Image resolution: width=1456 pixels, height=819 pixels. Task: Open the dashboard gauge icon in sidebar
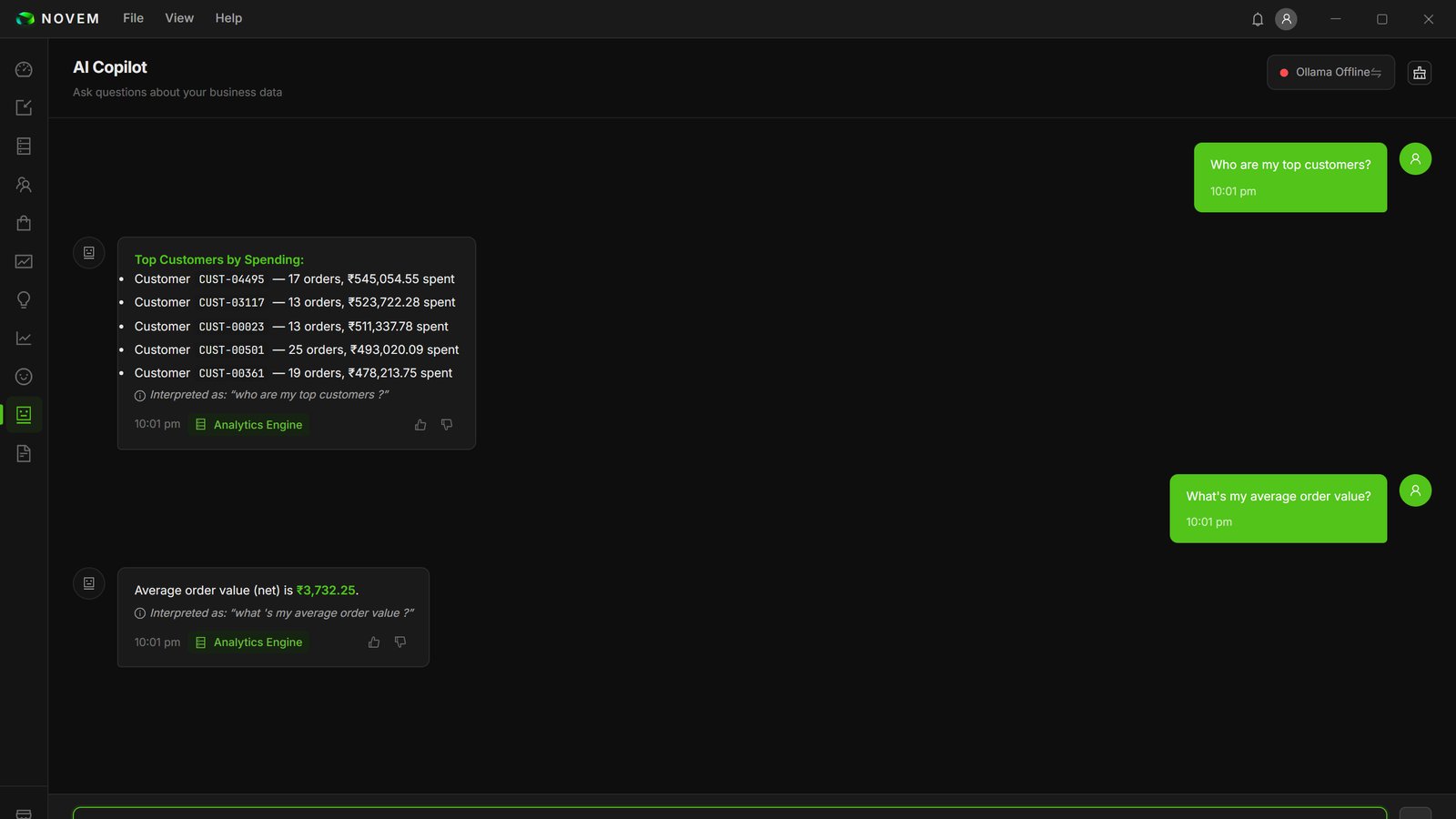[x=24, y=69]
